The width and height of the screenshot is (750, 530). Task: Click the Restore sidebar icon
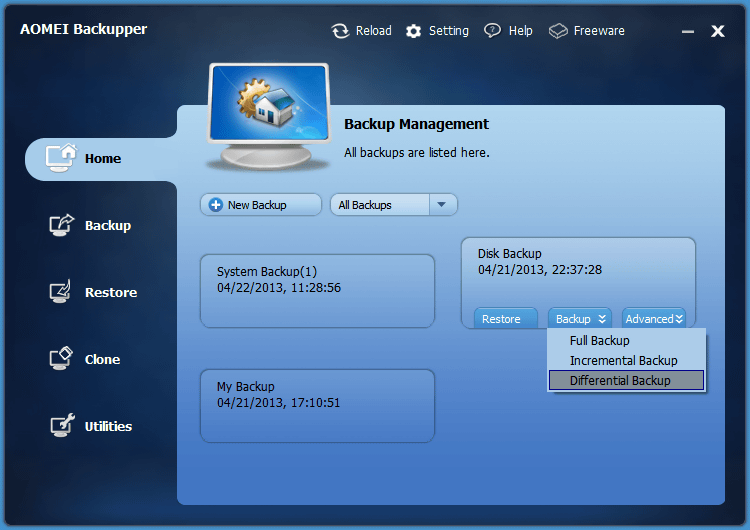coord(61,291)
